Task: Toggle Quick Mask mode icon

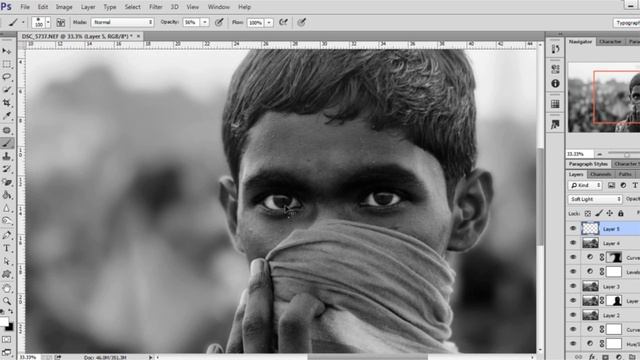Action: tap(7, 340)
